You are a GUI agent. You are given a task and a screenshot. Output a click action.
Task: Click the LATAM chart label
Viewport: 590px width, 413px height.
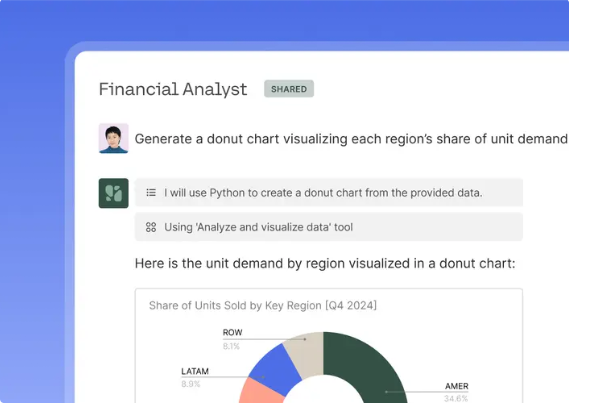click(x=195, y=371)
